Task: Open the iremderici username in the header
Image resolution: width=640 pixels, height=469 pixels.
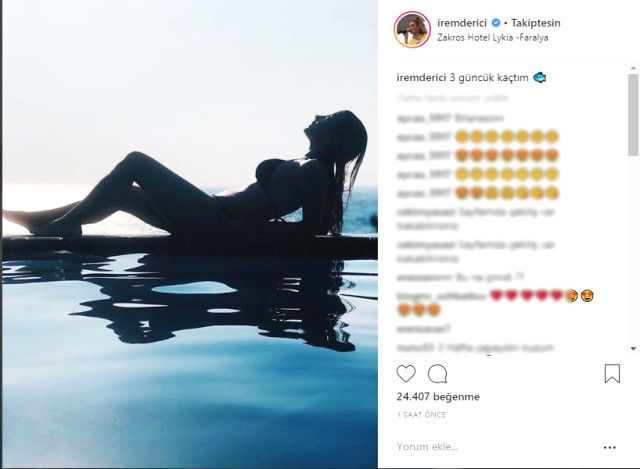Action: pos(459,22)
